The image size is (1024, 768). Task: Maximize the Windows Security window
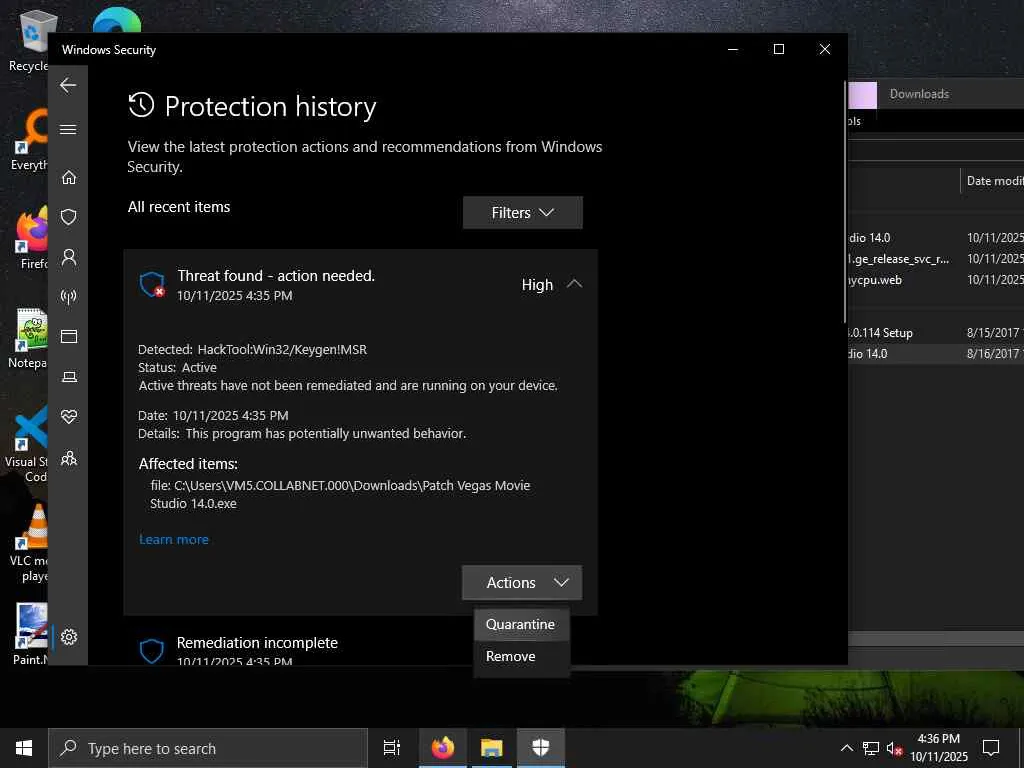pos(778,50)
